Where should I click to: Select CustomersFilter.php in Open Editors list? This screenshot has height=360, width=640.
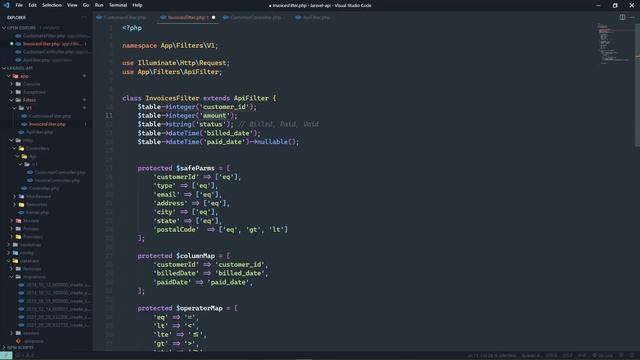(x=46, y=36)
